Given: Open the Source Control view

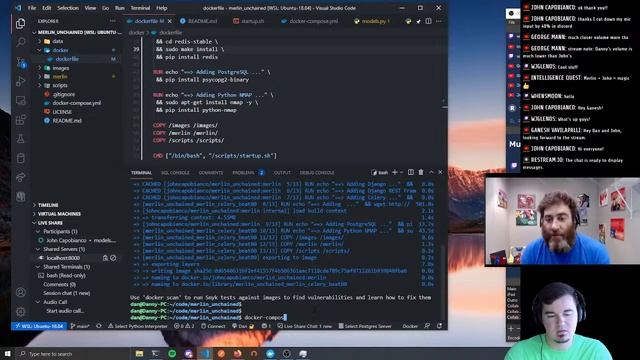Looking at the screenshot, I should pos(20,62).
